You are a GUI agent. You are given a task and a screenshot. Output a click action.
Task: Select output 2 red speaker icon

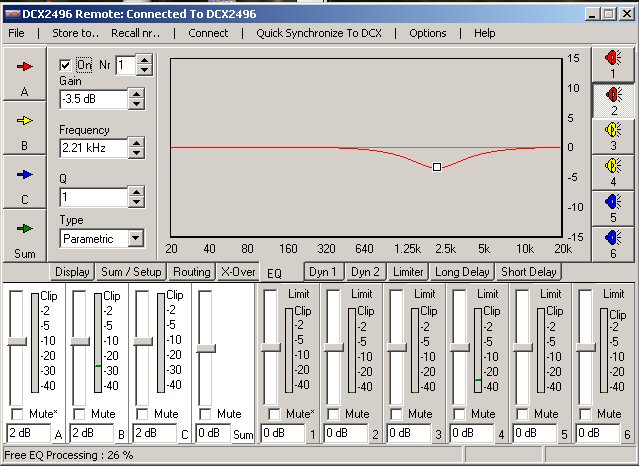click(x=613, y=94)
